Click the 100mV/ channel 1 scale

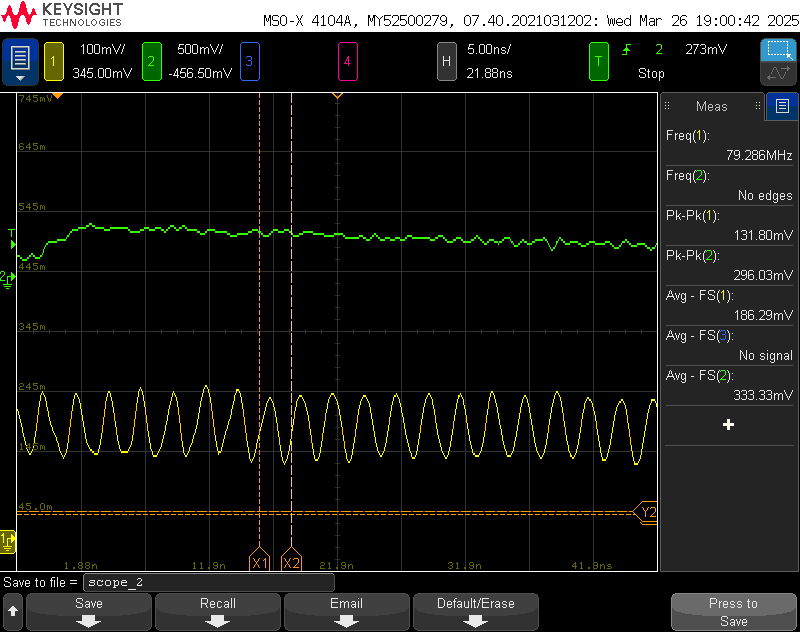(102, 49)
